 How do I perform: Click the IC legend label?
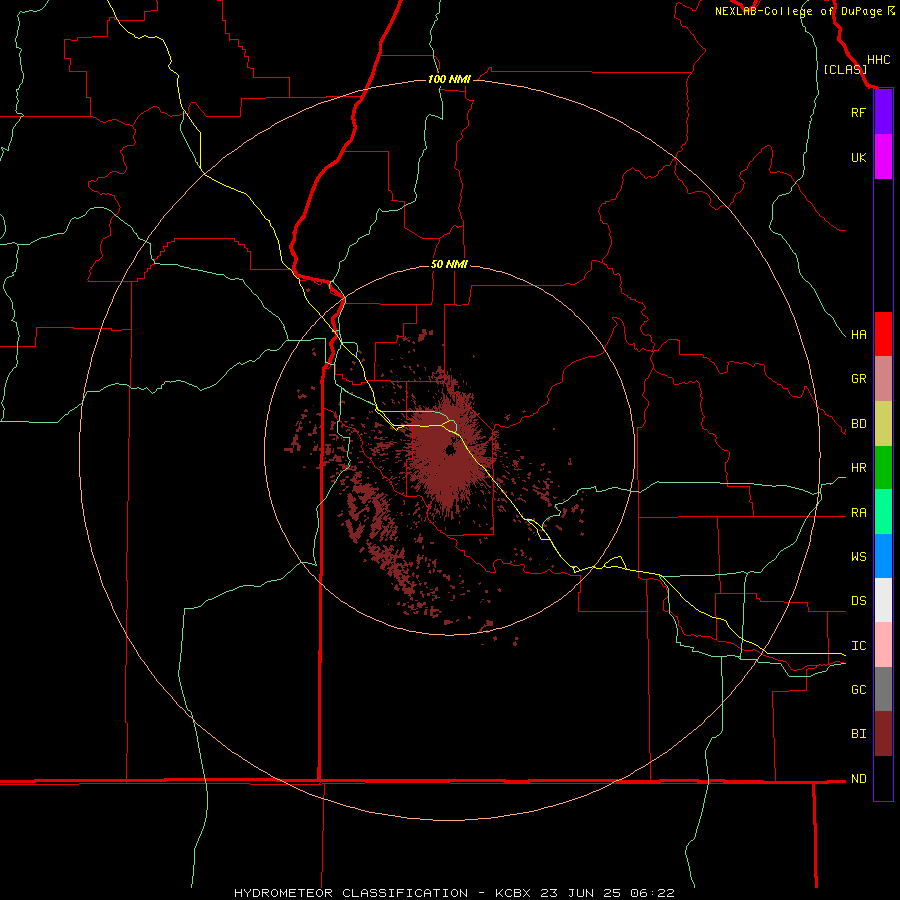858,646
